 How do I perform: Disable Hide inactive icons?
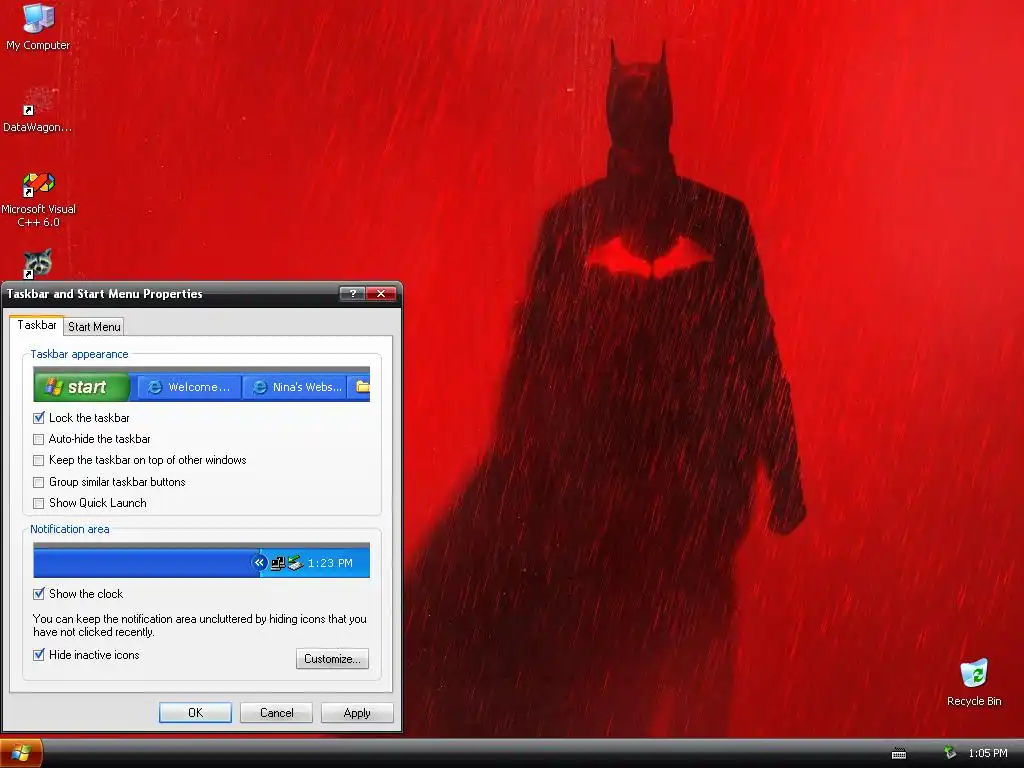(39, 654)
